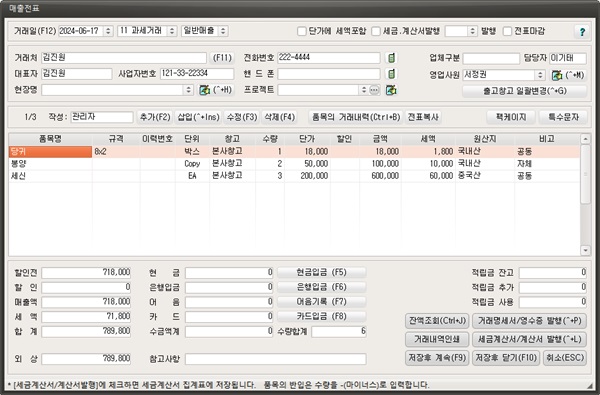Open the 발행 number dropdown
Screen dimensions: 600x395
(473, 31)
